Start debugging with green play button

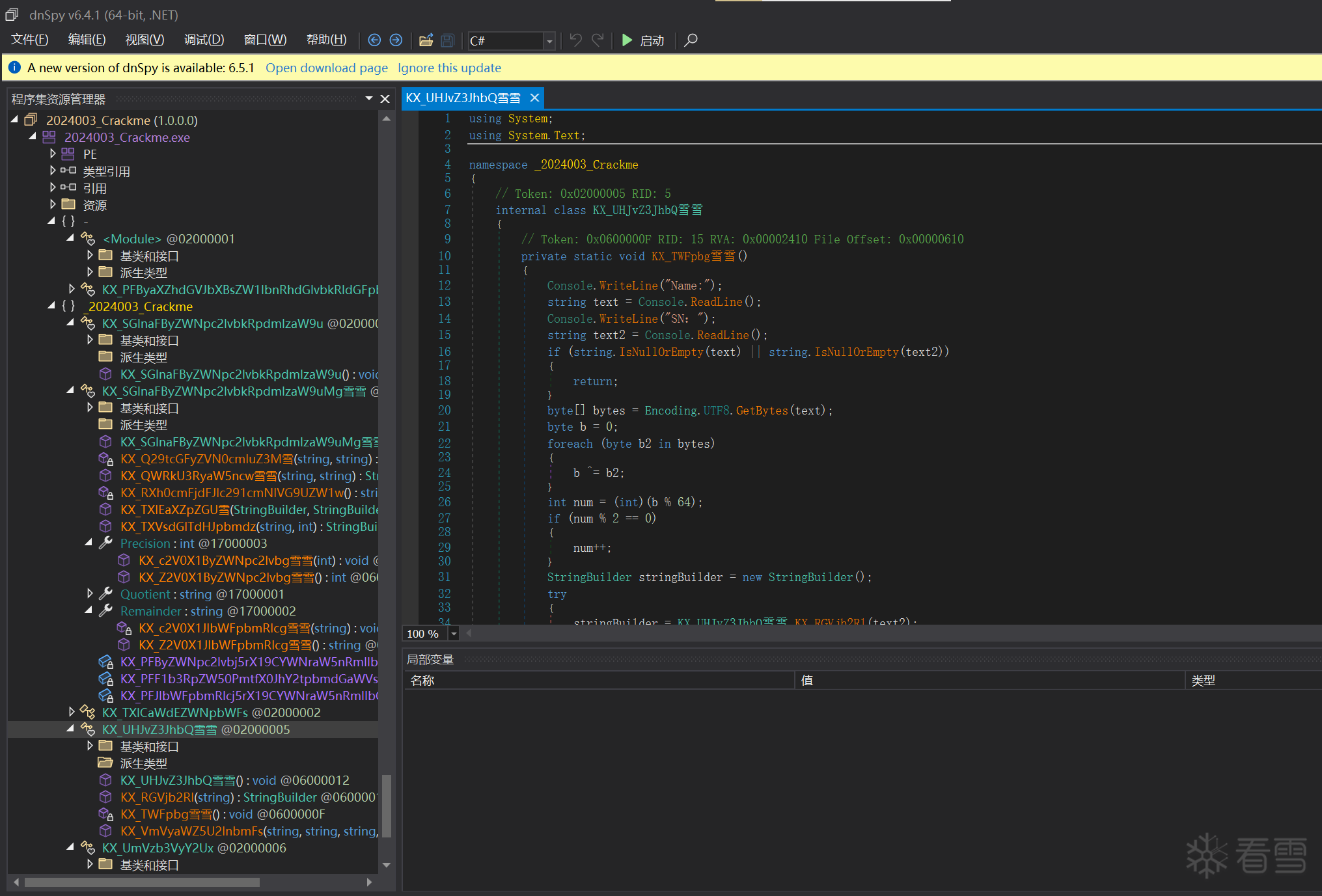[627, 40]
